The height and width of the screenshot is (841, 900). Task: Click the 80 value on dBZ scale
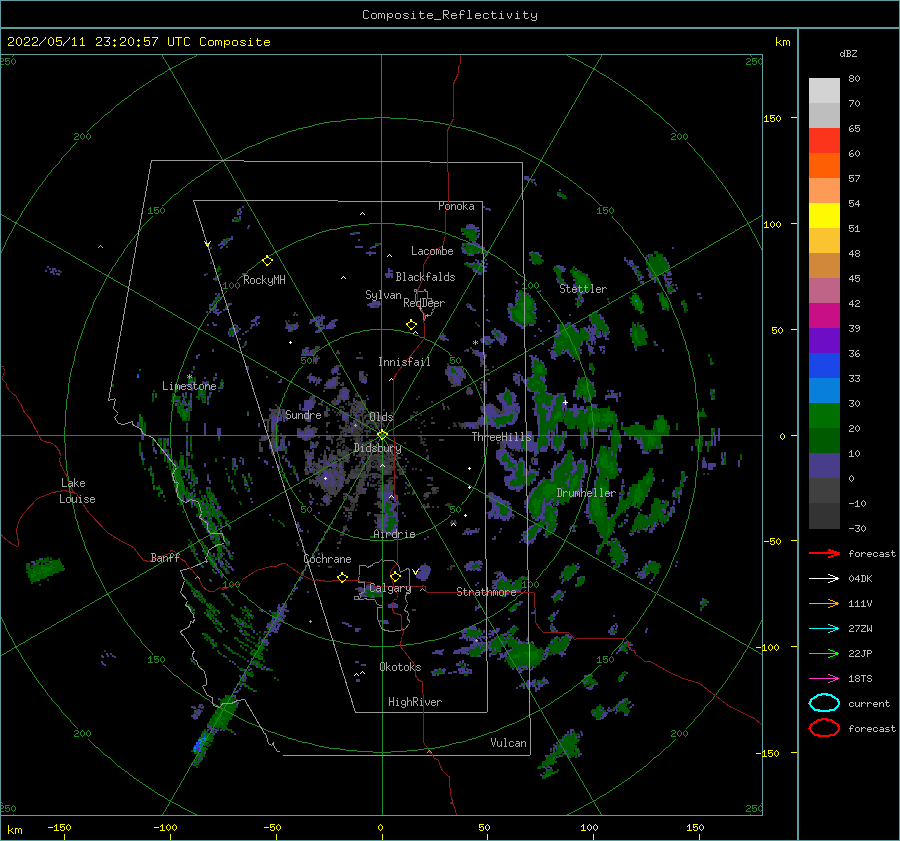coord(854,79)
